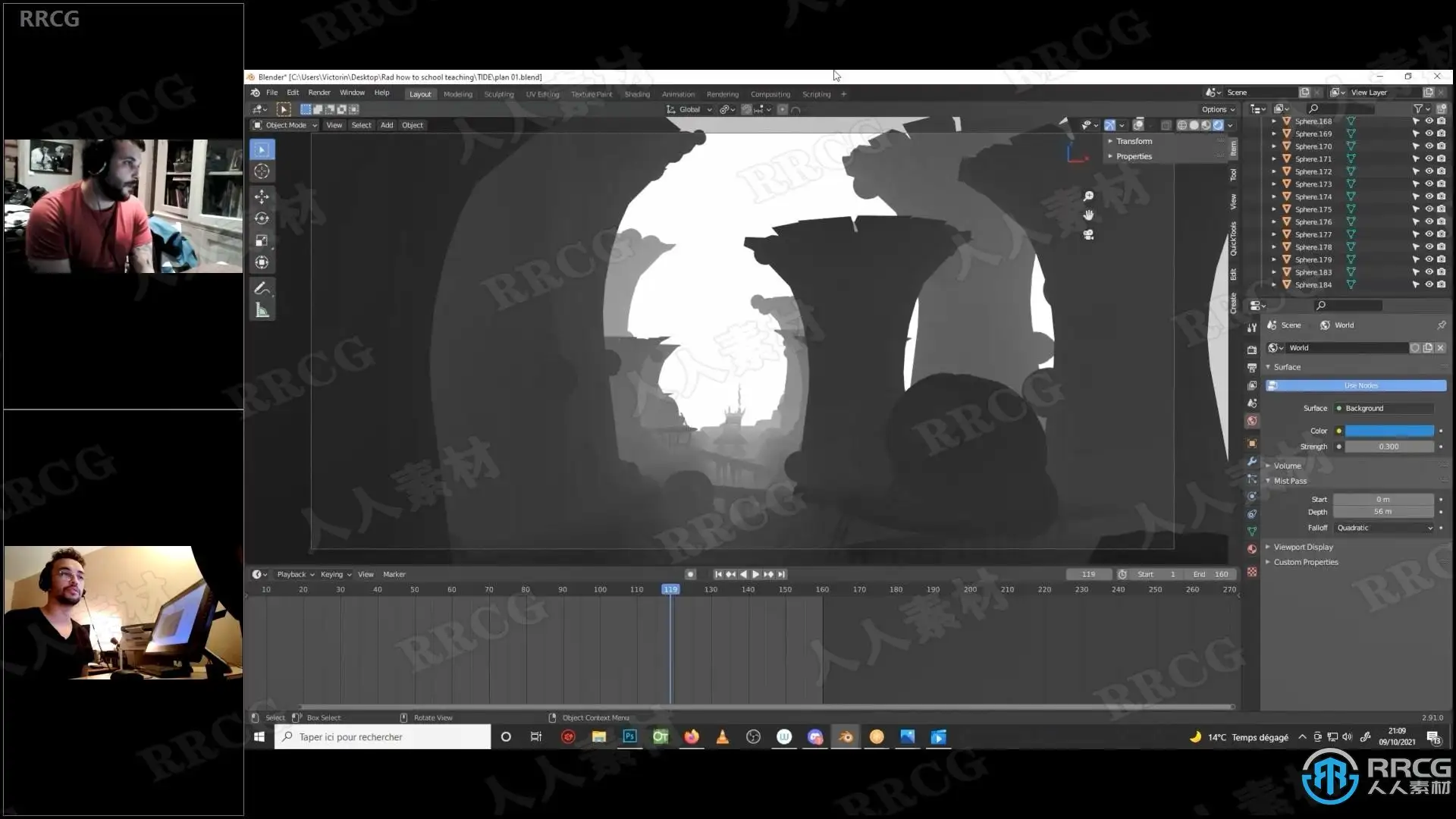
Task: Click the Zoom viewport gizmo icon
Action: click(1088, 196)
